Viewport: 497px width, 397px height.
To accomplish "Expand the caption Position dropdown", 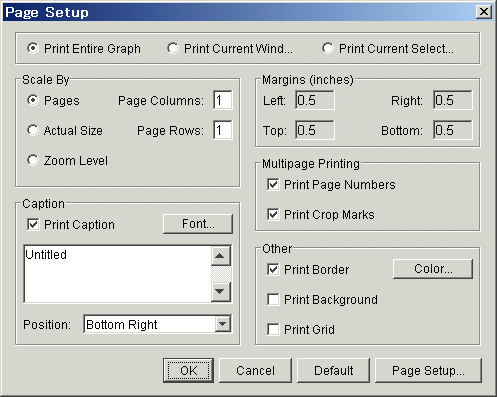I will pyautogui.click(x=223, y=324).
